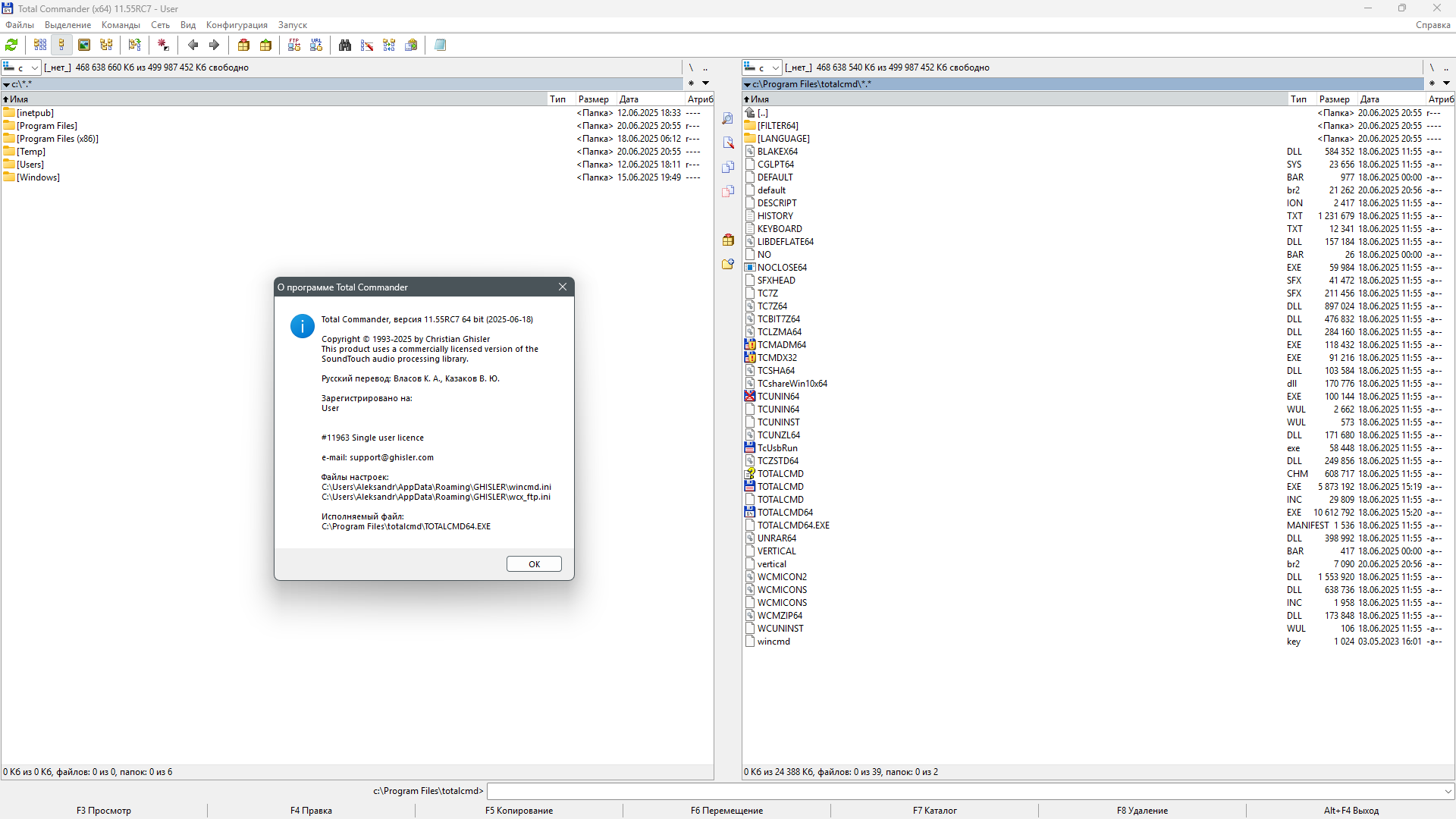This screenshot has height=819, width=1456.
Task: Open the Сеть menu
Action: click(160, 25)
